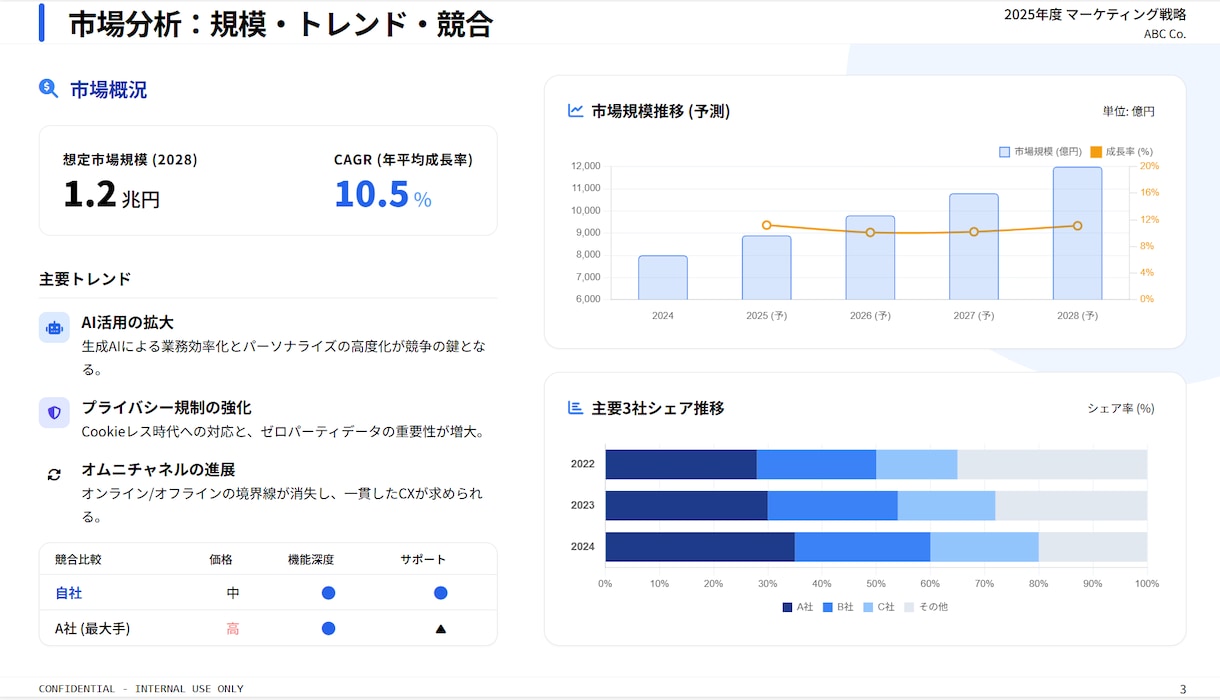Screen dimensions: 1220x700
Task: Click the A社 segment of the 2024 bar
Action: [700, 547]
